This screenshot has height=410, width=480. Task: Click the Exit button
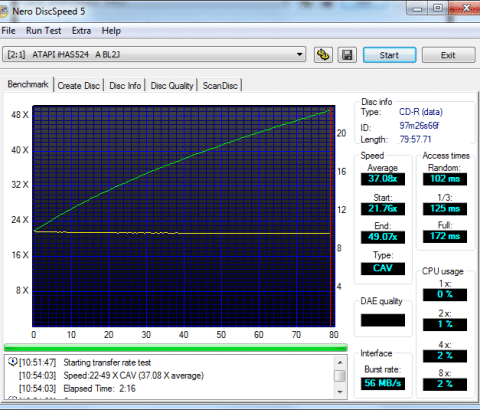[448, 55]
